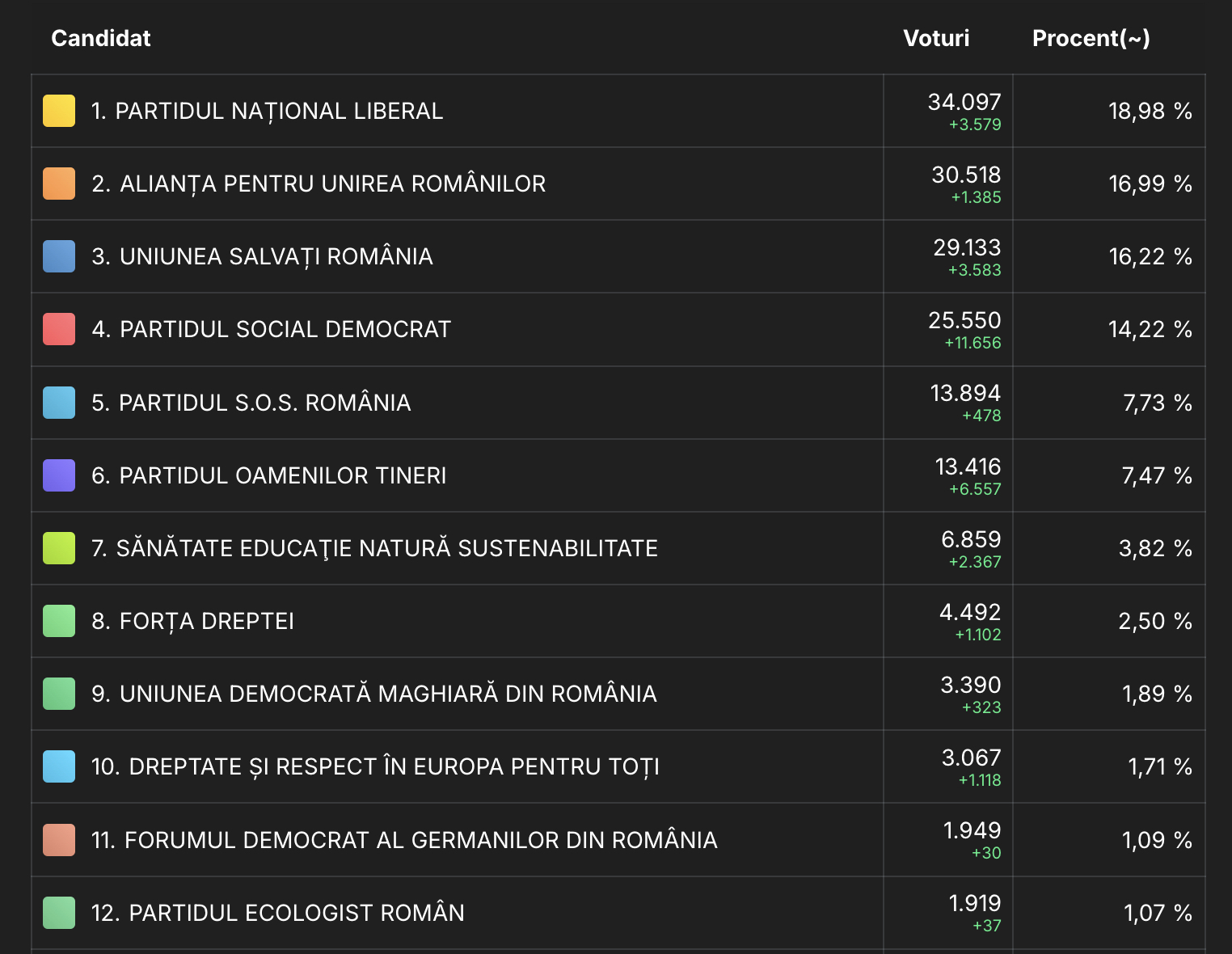
Task: Select the 4. PARTIDUL SOCIAL DEMOCRAT name
Action: (271, 330)
